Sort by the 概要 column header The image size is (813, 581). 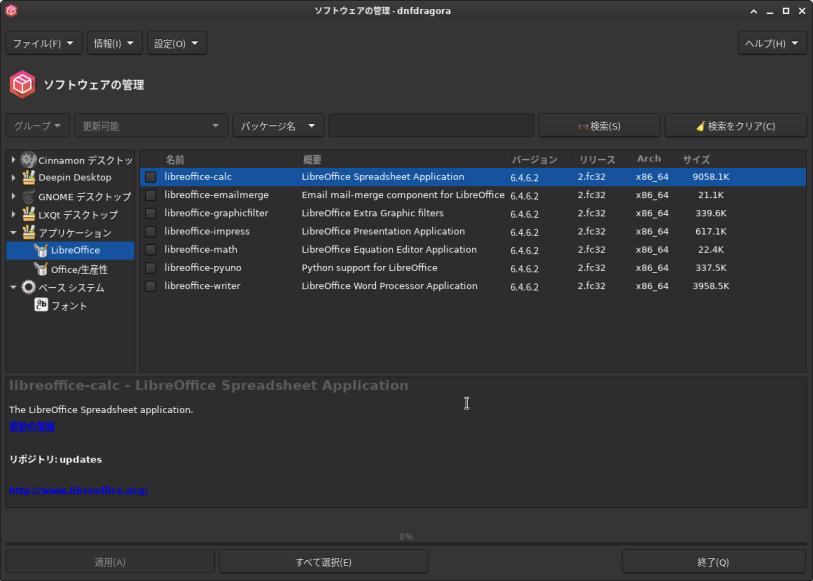pyautogui.click(x=312, y=160)
